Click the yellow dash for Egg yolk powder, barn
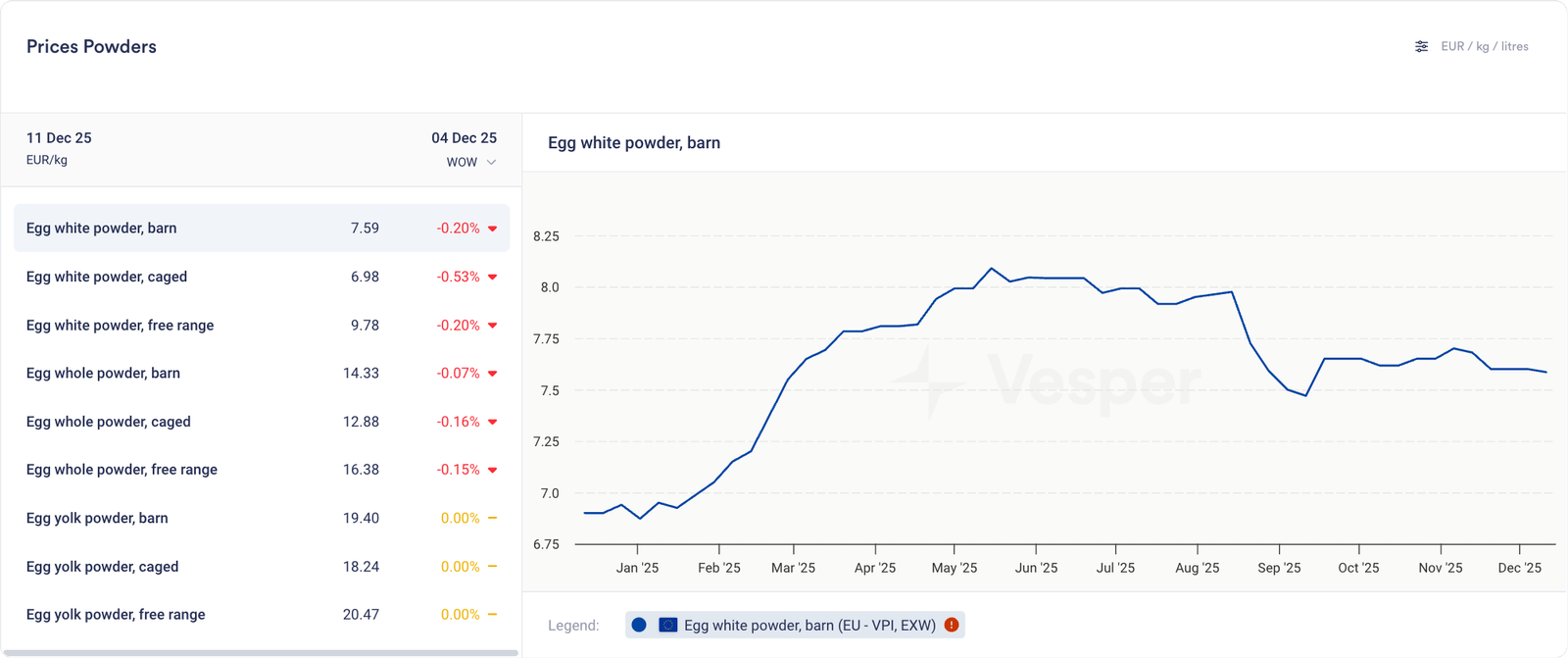1568x658 pixels. pyautogui.click(x=492, y=518)
